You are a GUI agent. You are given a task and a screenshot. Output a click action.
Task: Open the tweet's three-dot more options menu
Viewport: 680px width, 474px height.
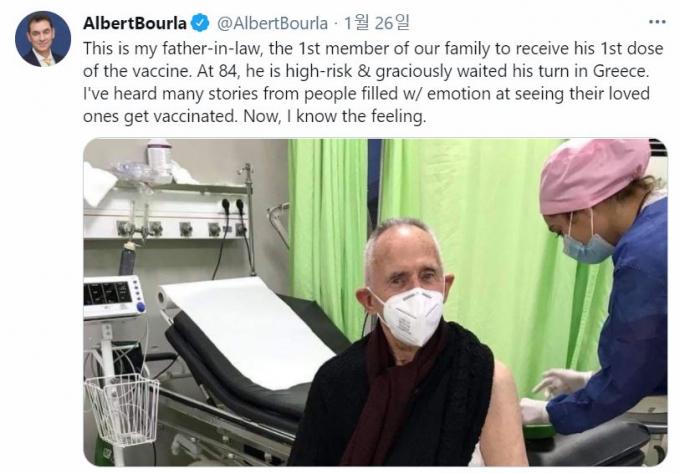(x=657, y=22)
